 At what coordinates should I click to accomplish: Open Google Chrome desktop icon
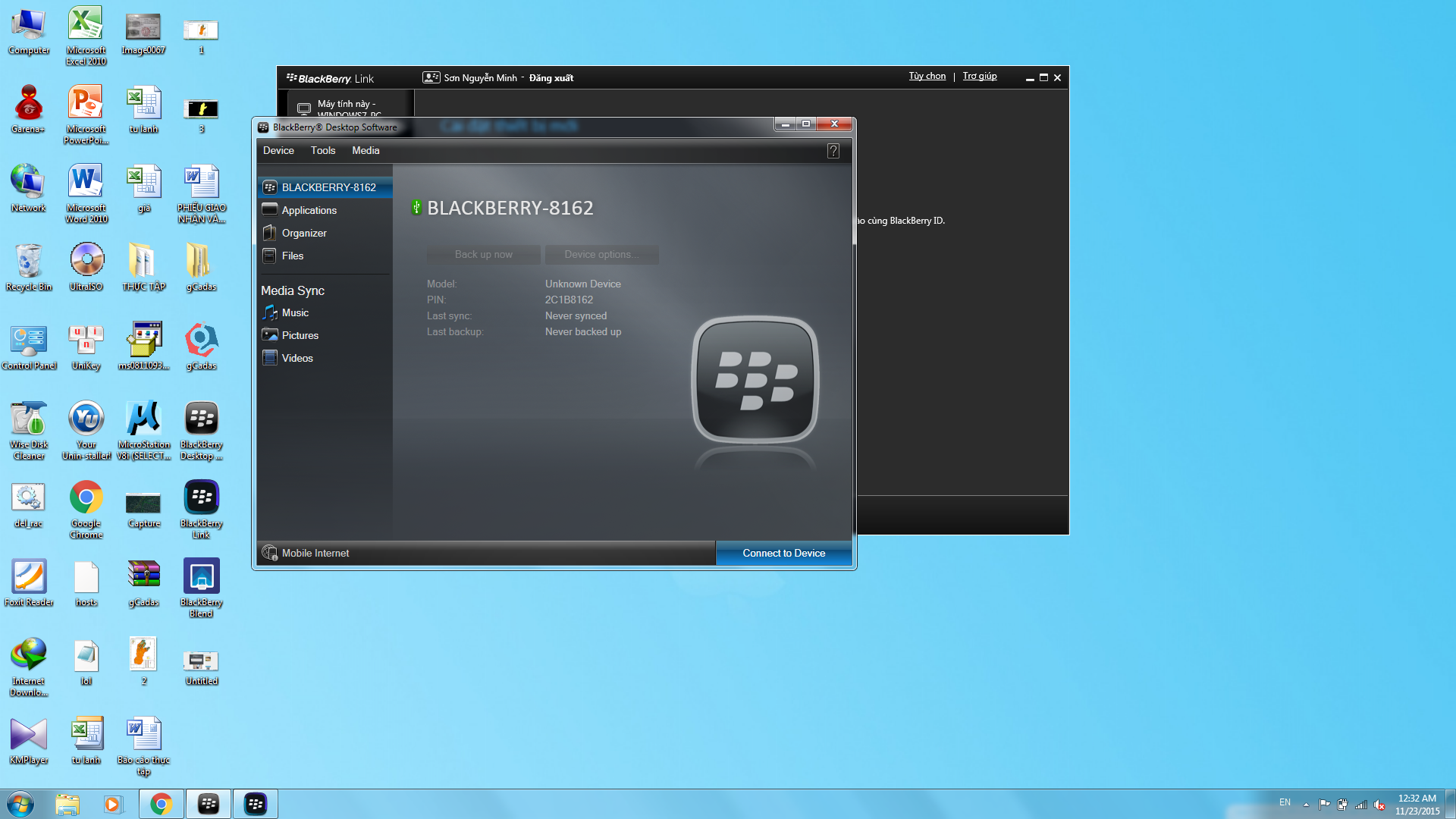coord(86,509)
